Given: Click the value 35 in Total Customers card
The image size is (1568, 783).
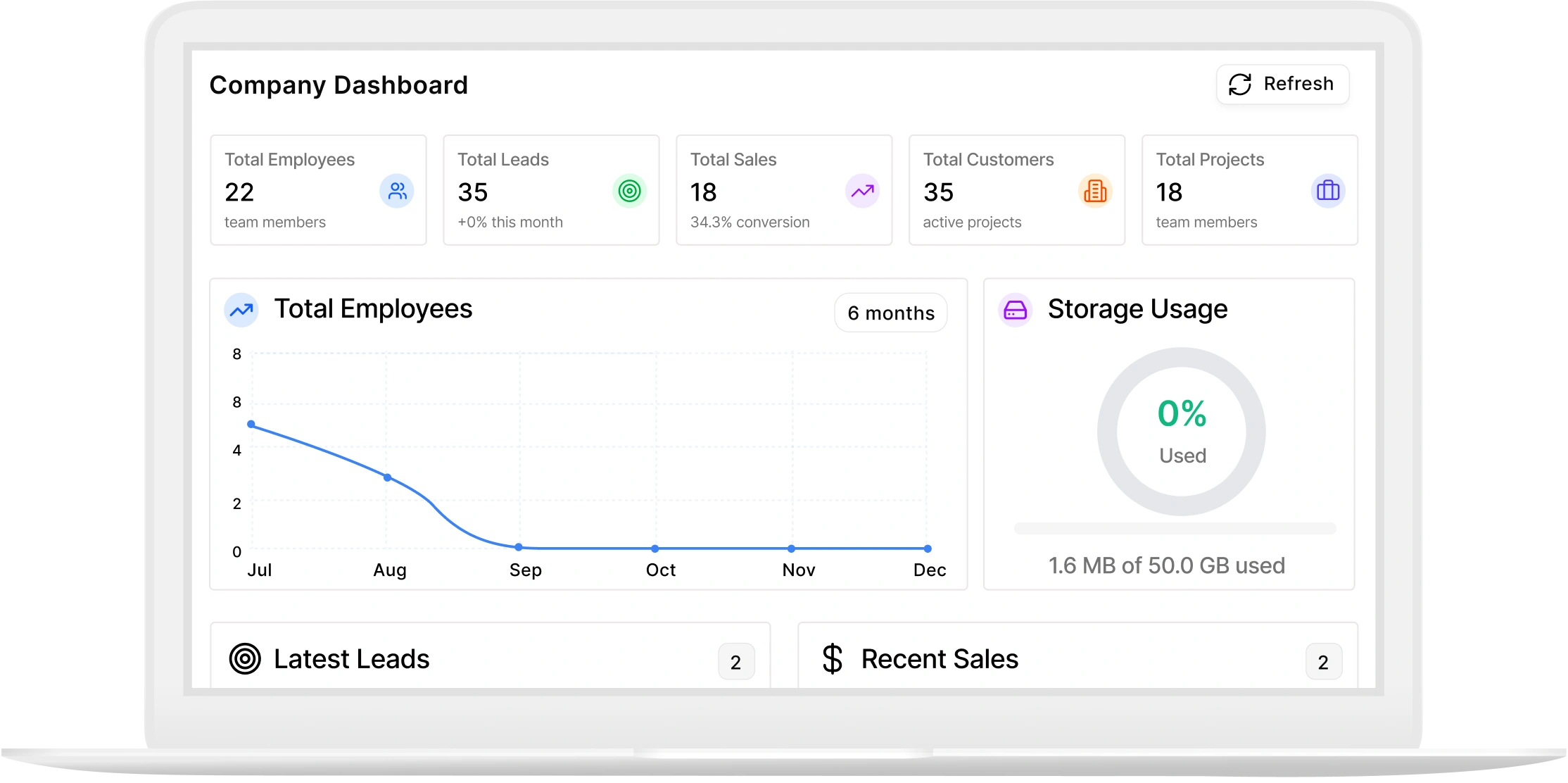Looking at the screenshot, I should pyautogui.click(x=938, y=192).
